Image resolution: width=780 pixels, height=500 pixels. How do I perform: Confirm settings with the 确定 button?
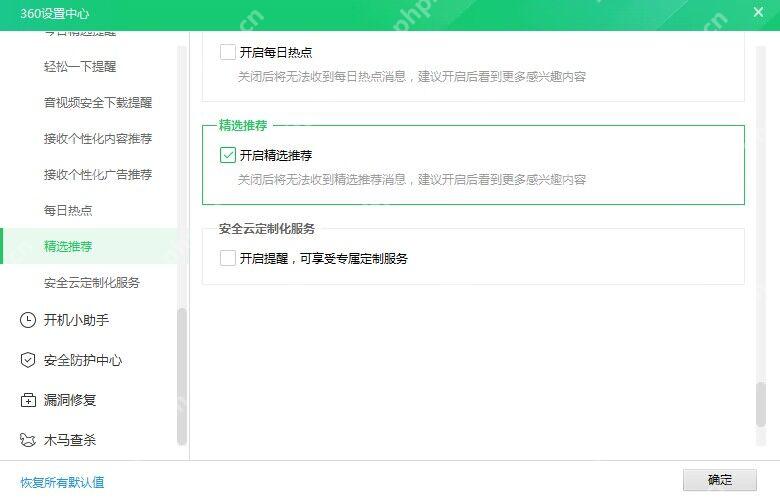(719, 480)
